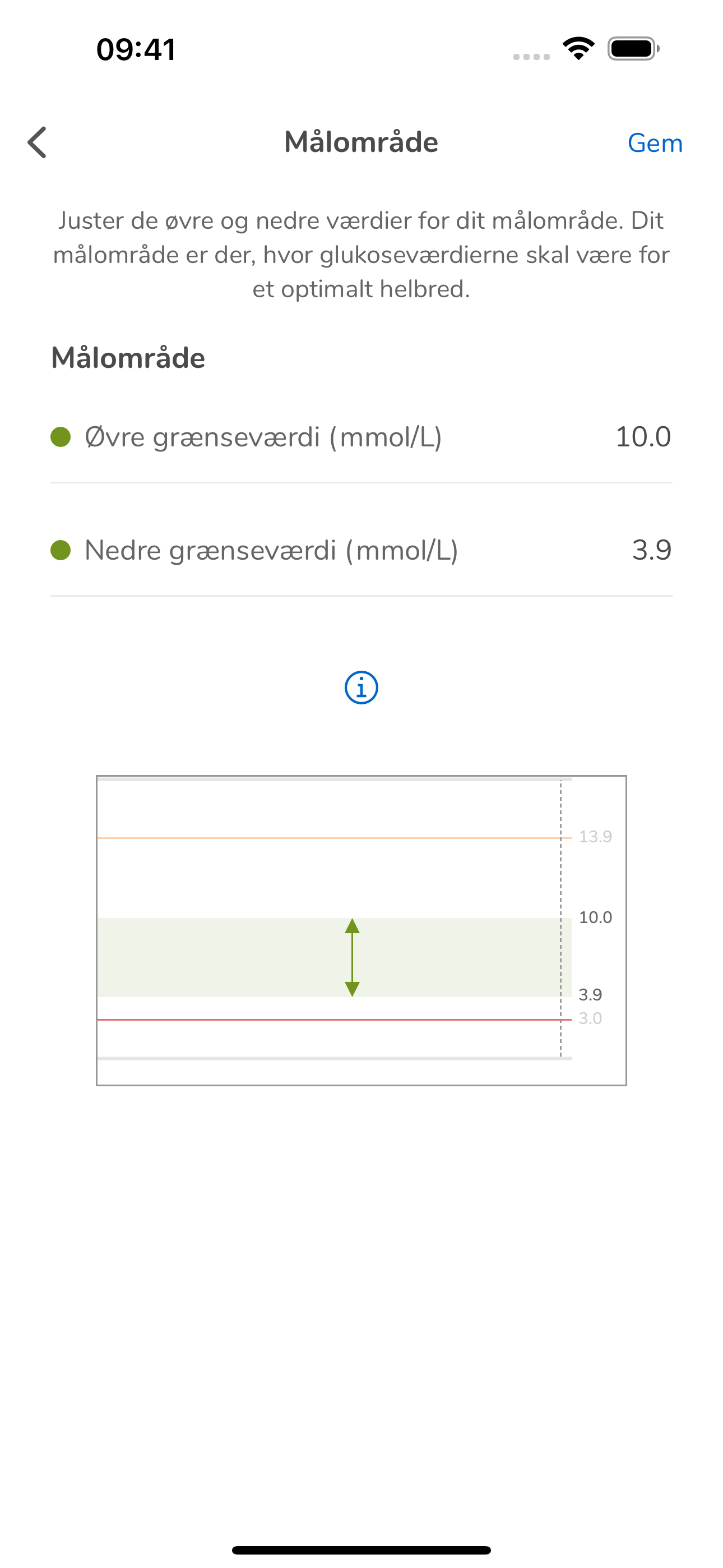Tap the home indicator bar
The image size is (723, 1568).
click(x=361, y=1549)
